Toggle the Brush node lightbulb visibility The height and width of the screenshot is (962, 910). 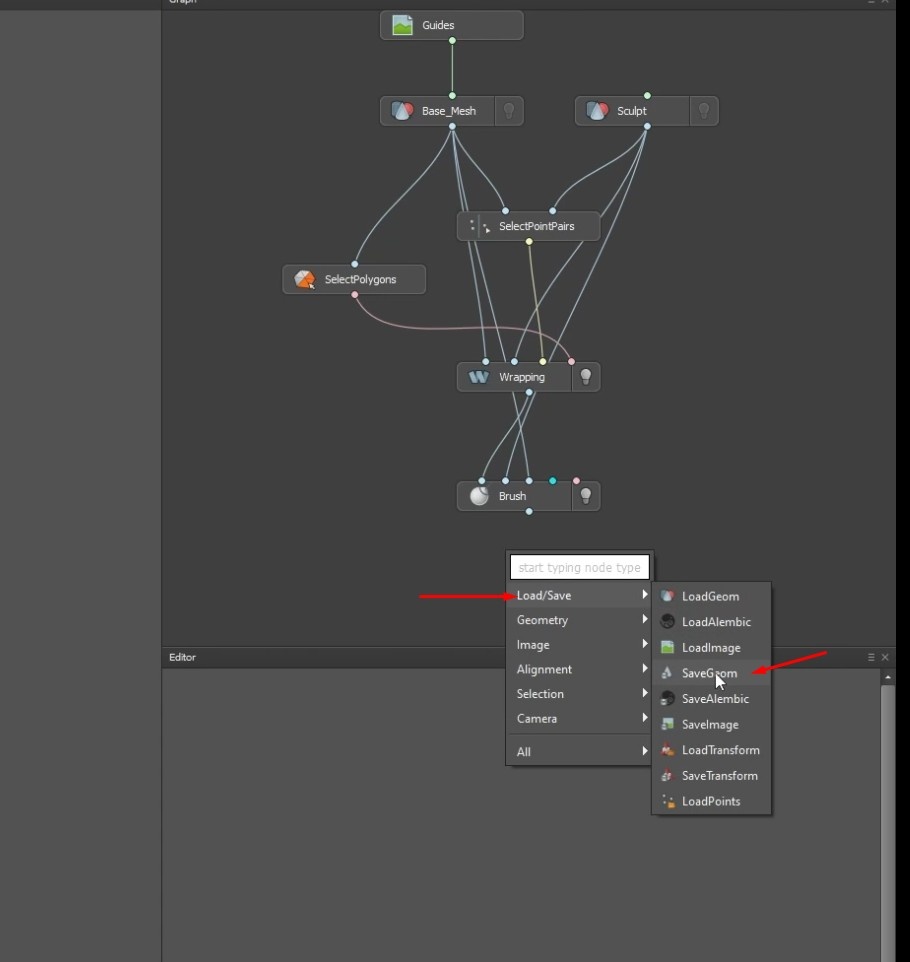point(586,496)
